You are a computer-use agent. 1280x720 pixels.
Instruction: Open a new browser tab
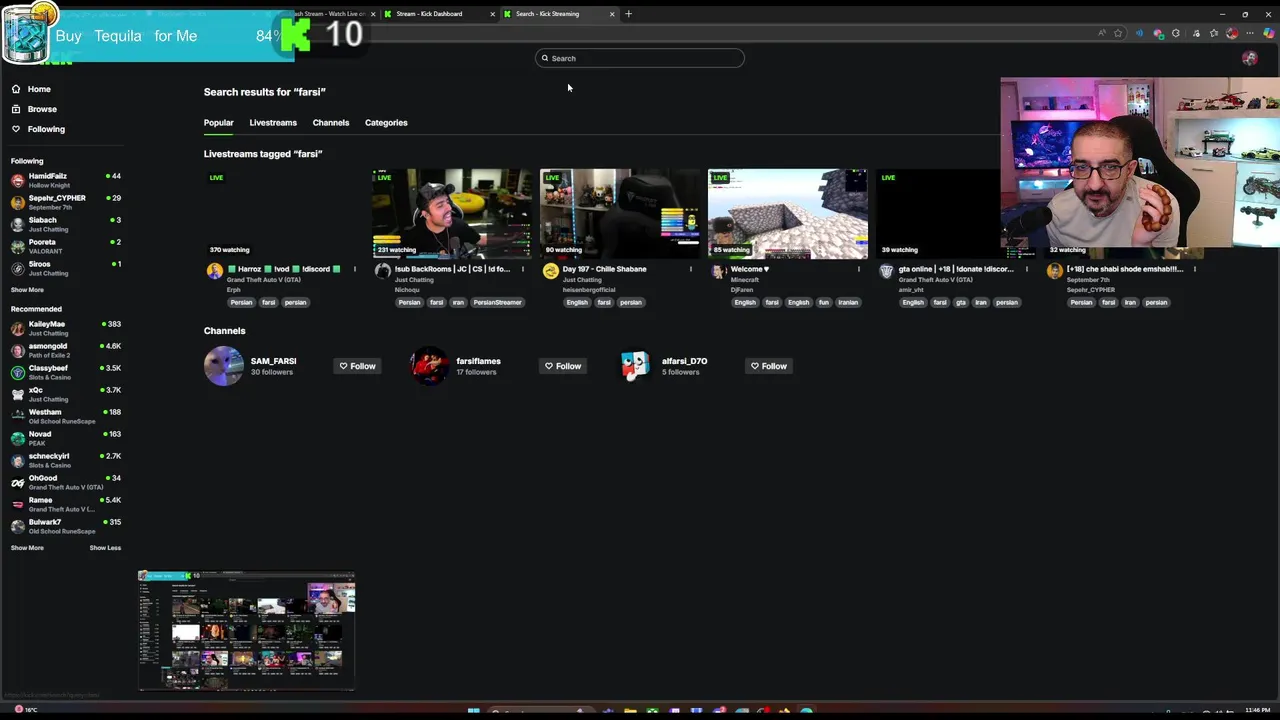628,14
